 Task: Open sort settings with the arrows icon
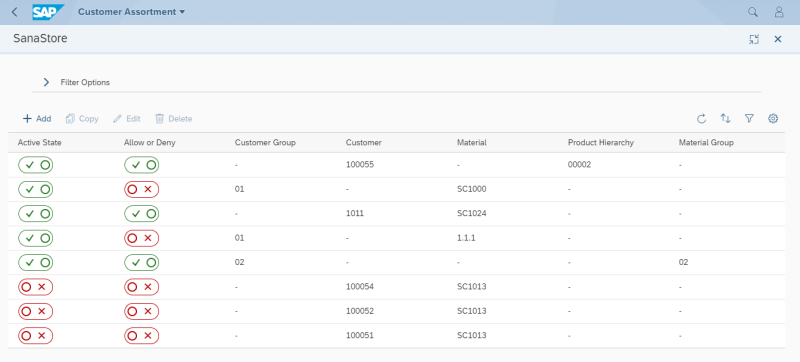(x=725, y=119)
